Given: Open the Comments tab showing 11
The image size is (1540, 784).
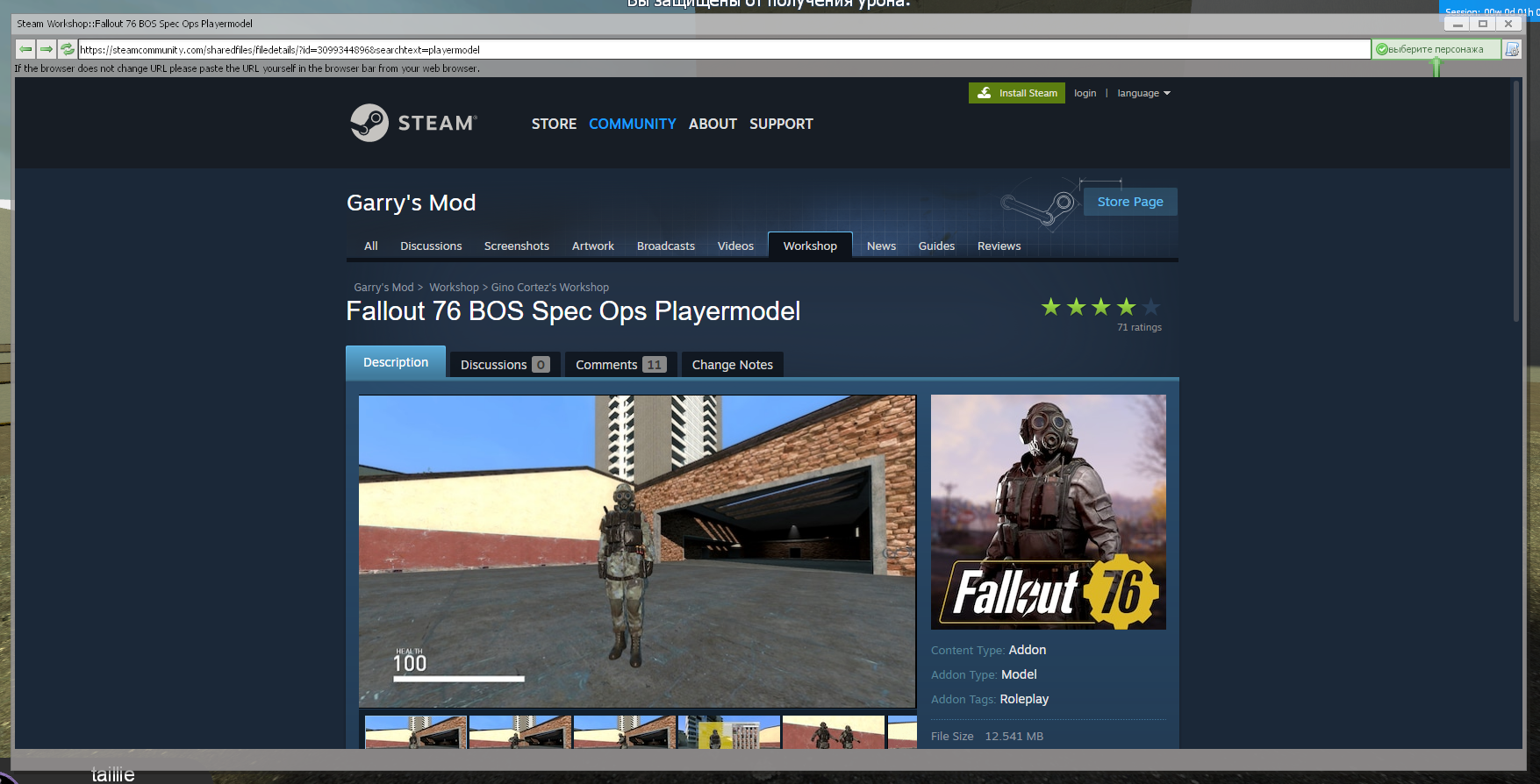Looking at the screenshot, I should [620, 365].
